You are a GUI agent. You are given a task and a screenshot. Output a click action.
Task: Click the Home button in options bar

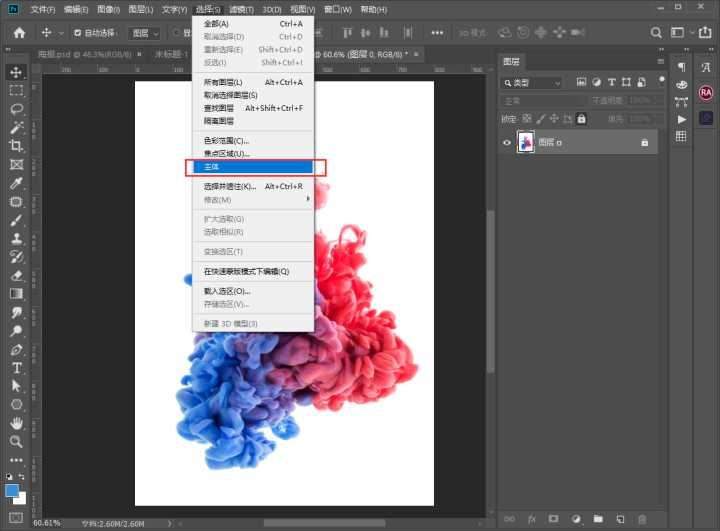point(19,32)
